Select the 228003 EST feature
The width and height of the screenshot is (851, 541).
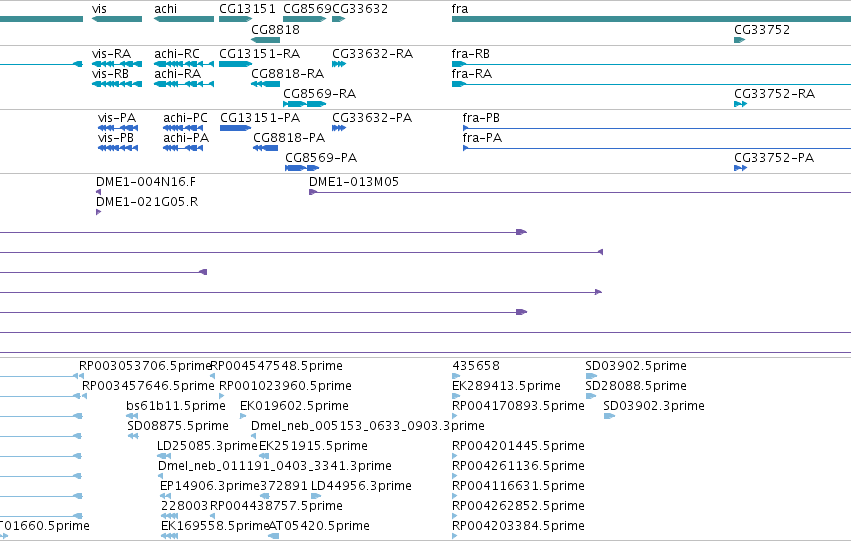point(169,517)
